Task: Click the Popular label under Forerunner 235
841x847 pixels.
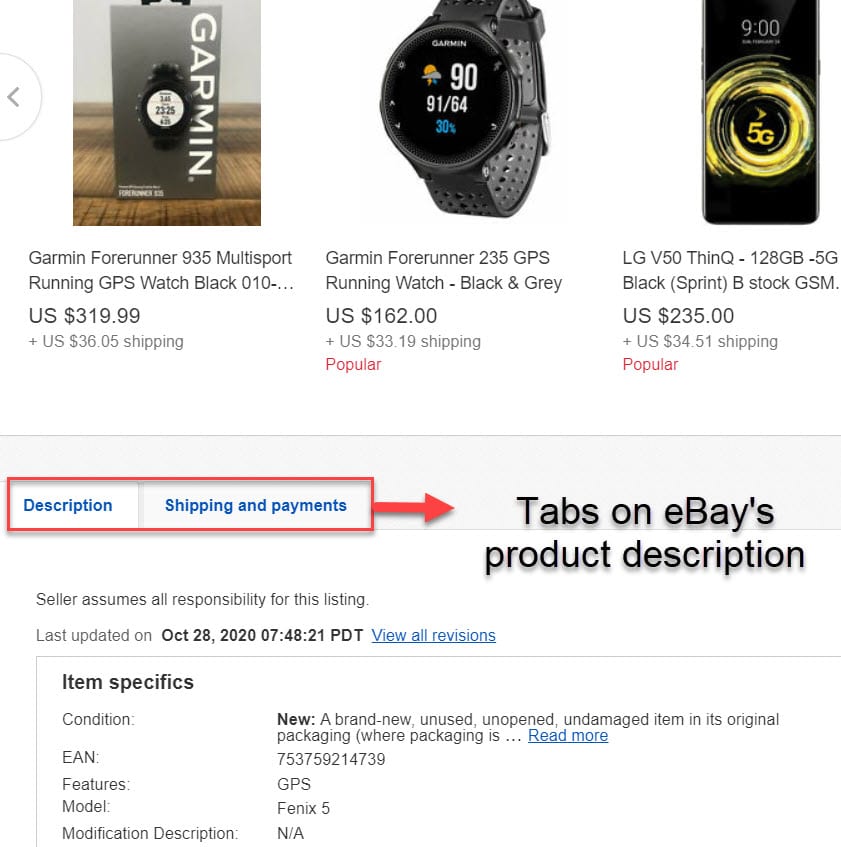Action: point(353,364)
